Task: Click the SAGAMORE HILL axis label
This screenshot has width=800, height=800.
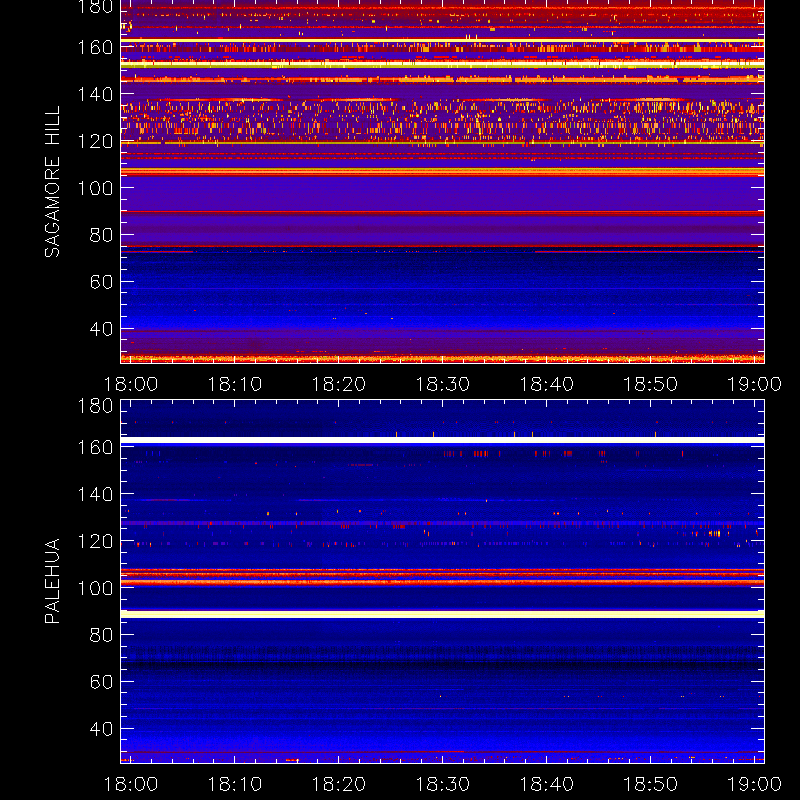Action: pyautogui.click(x=52, y=182)
